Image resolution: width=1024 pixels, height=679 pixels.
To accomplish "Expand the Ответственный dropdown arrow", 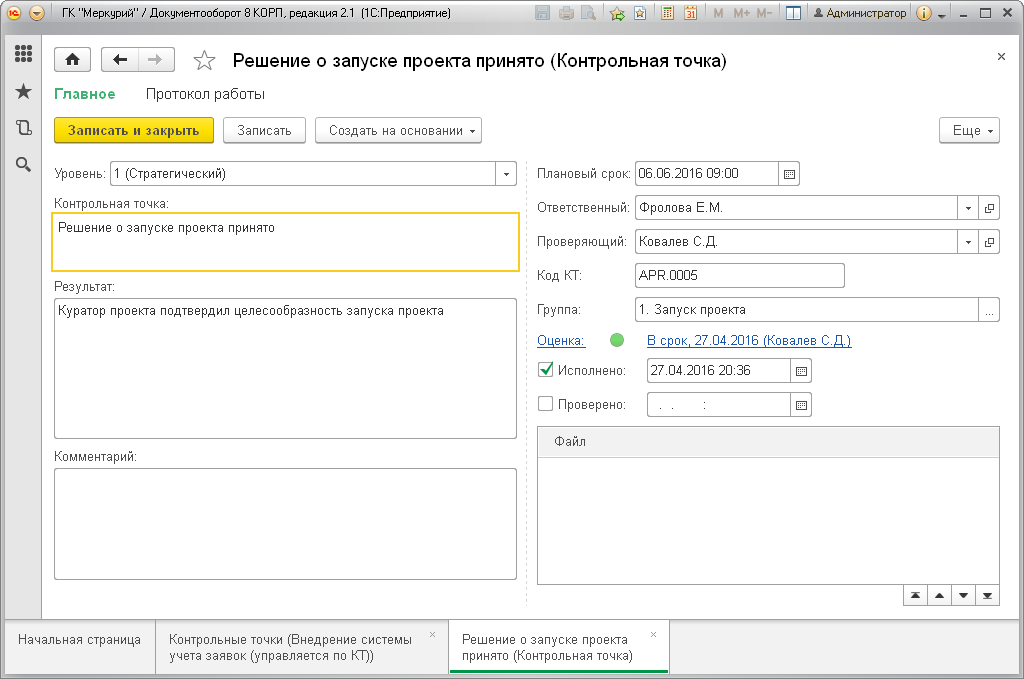I will point(968,208).
